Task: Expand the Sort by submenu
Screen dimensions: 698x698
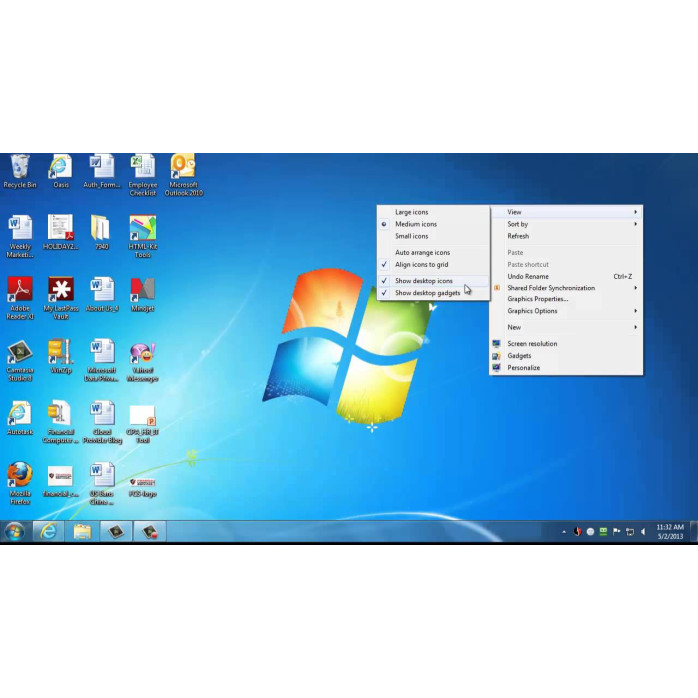Action: click(x=566, y=224)
